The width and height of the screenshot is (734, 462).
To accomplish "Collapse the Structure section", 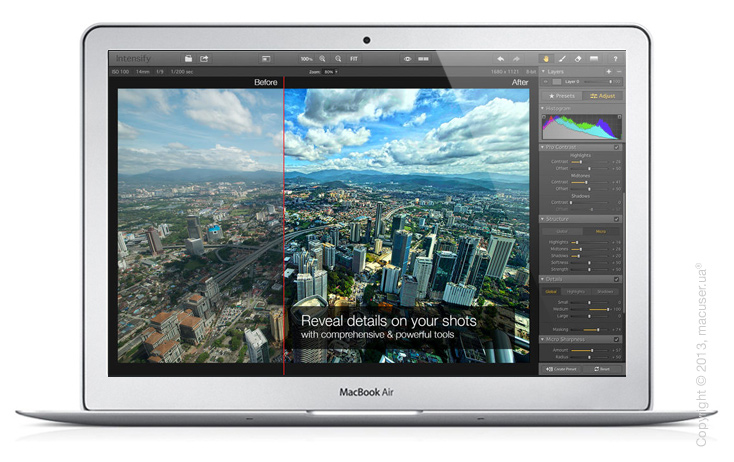I will [543, 219].
